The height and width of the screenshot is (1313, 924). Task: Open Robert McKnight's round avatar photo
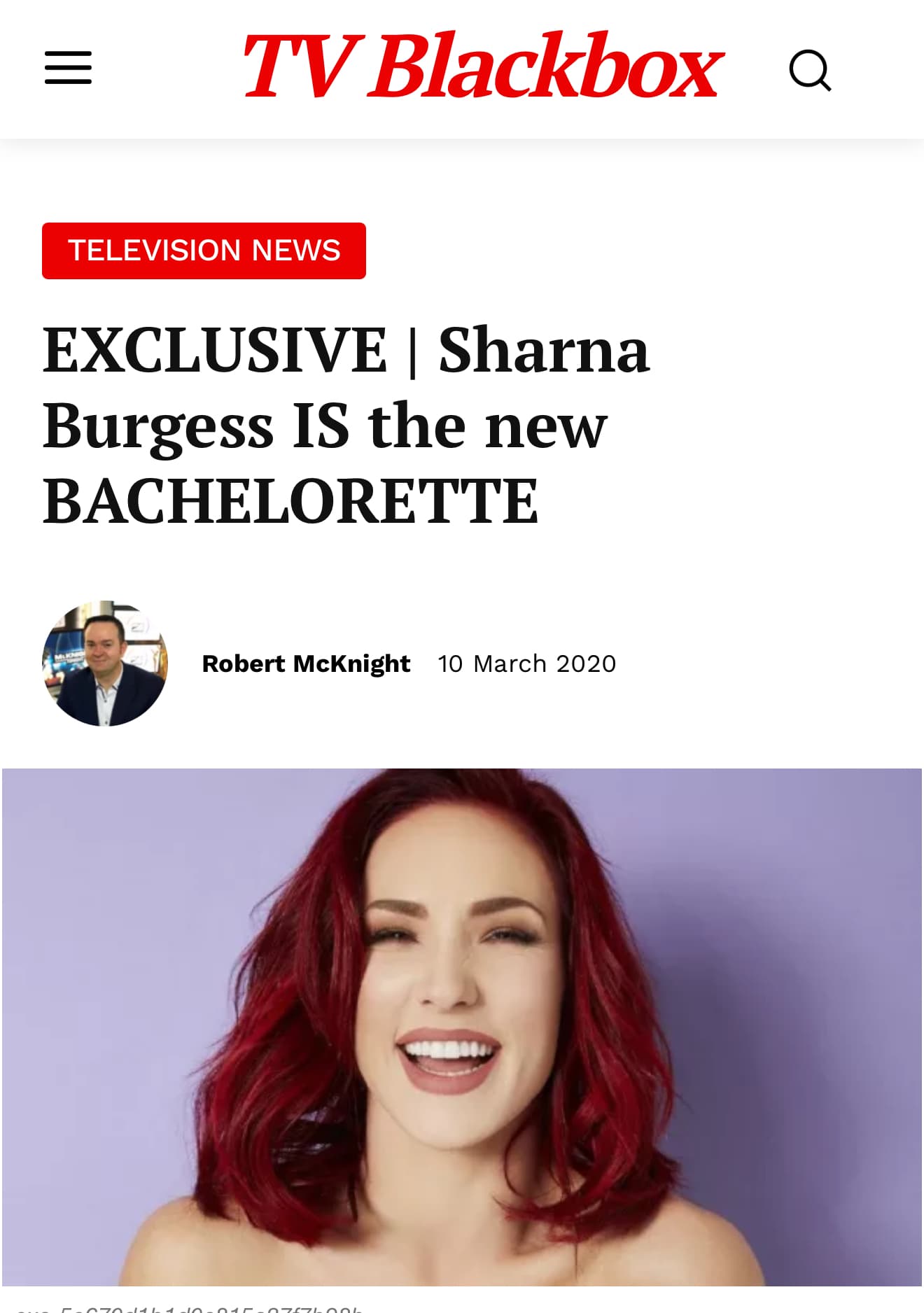(105, 663)
